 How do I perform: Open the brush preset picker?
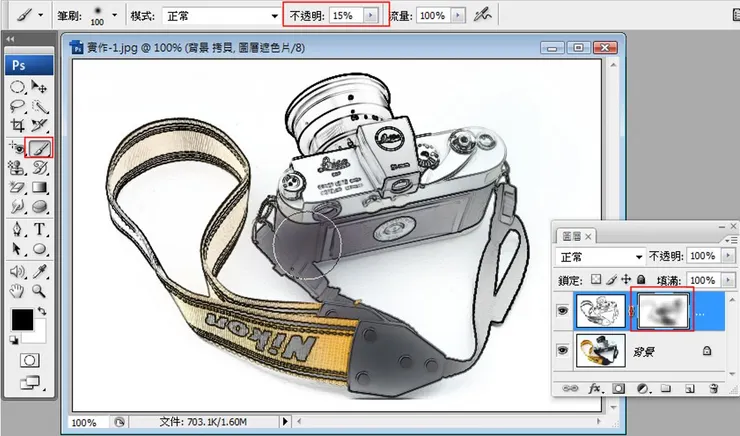(114, 15)
